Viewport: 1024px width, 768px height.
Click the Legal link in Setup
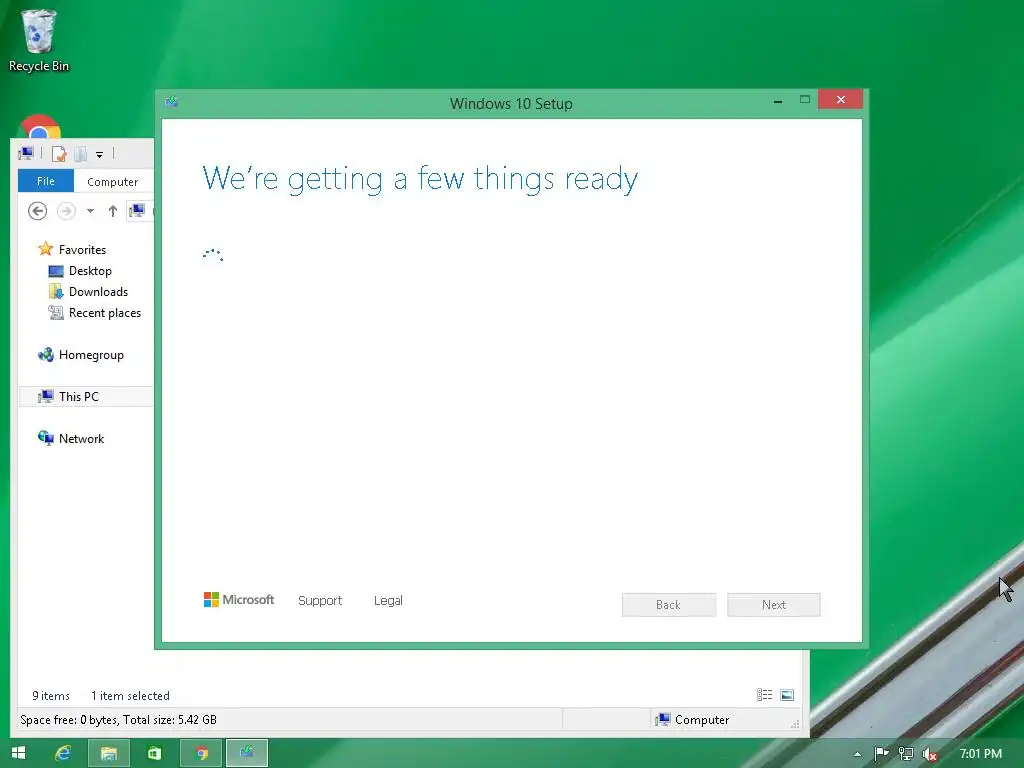pos(388,600)
